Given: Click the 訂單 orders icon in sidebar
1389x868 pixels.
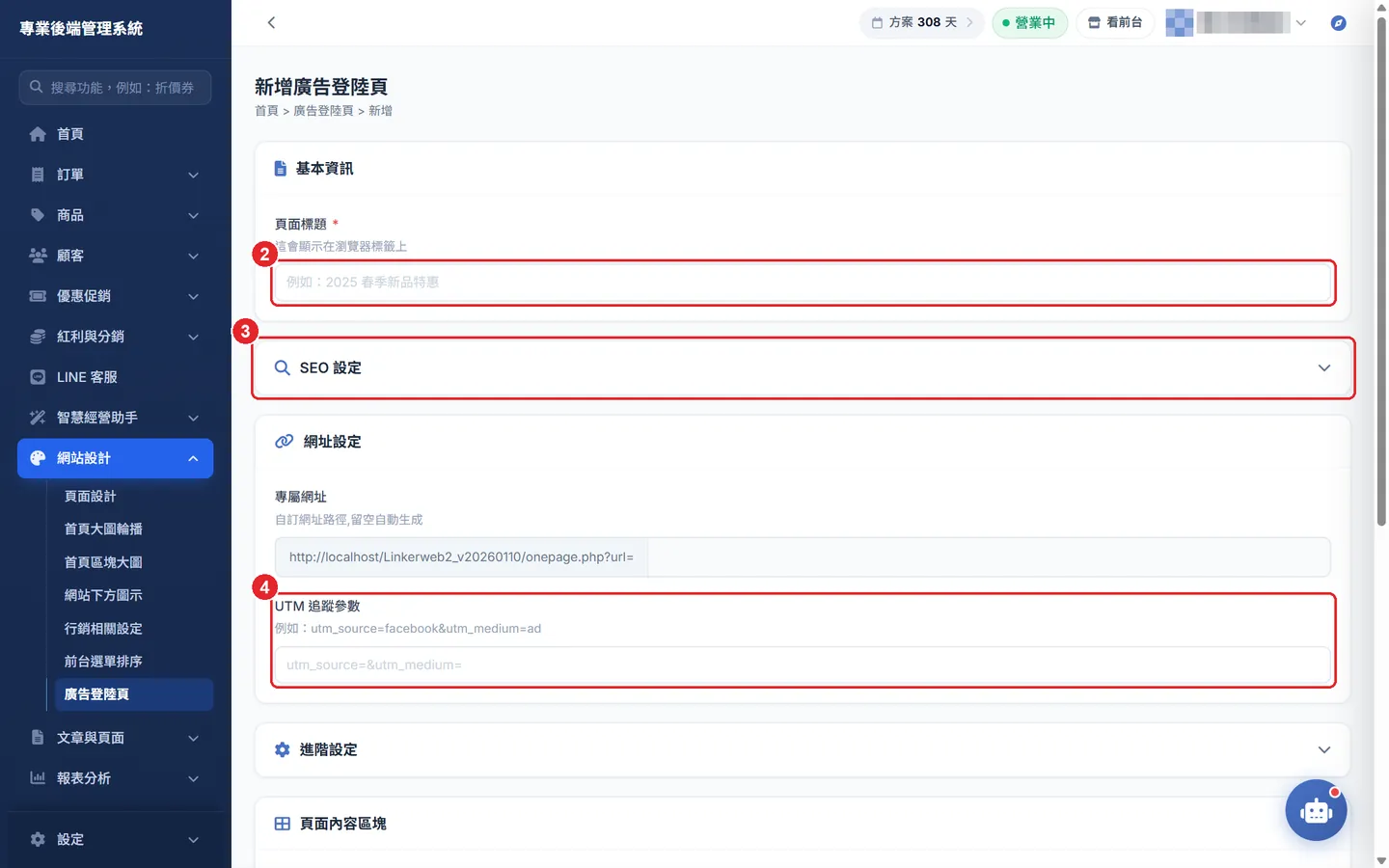Looking at the screenshot, I should coord(38,175).
